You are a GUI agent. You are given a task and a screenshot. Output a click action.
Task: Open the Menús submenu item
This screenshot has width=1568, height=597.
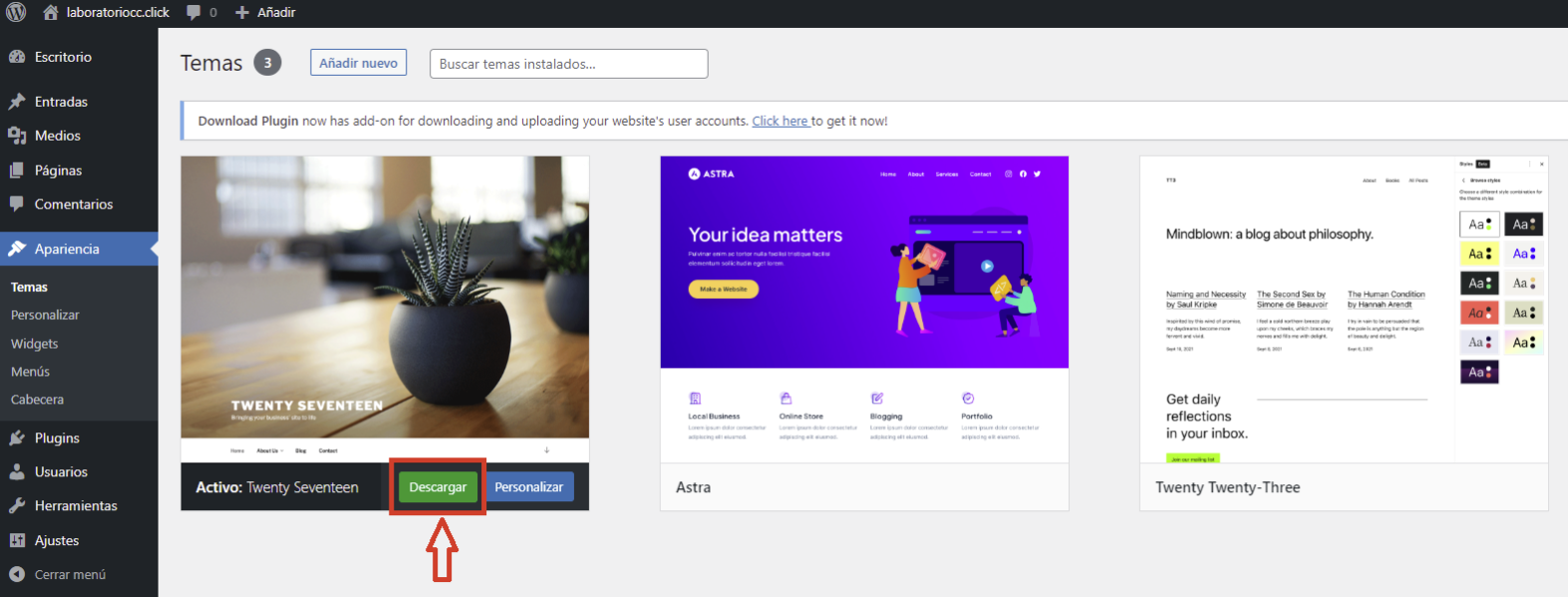(30, 372)
